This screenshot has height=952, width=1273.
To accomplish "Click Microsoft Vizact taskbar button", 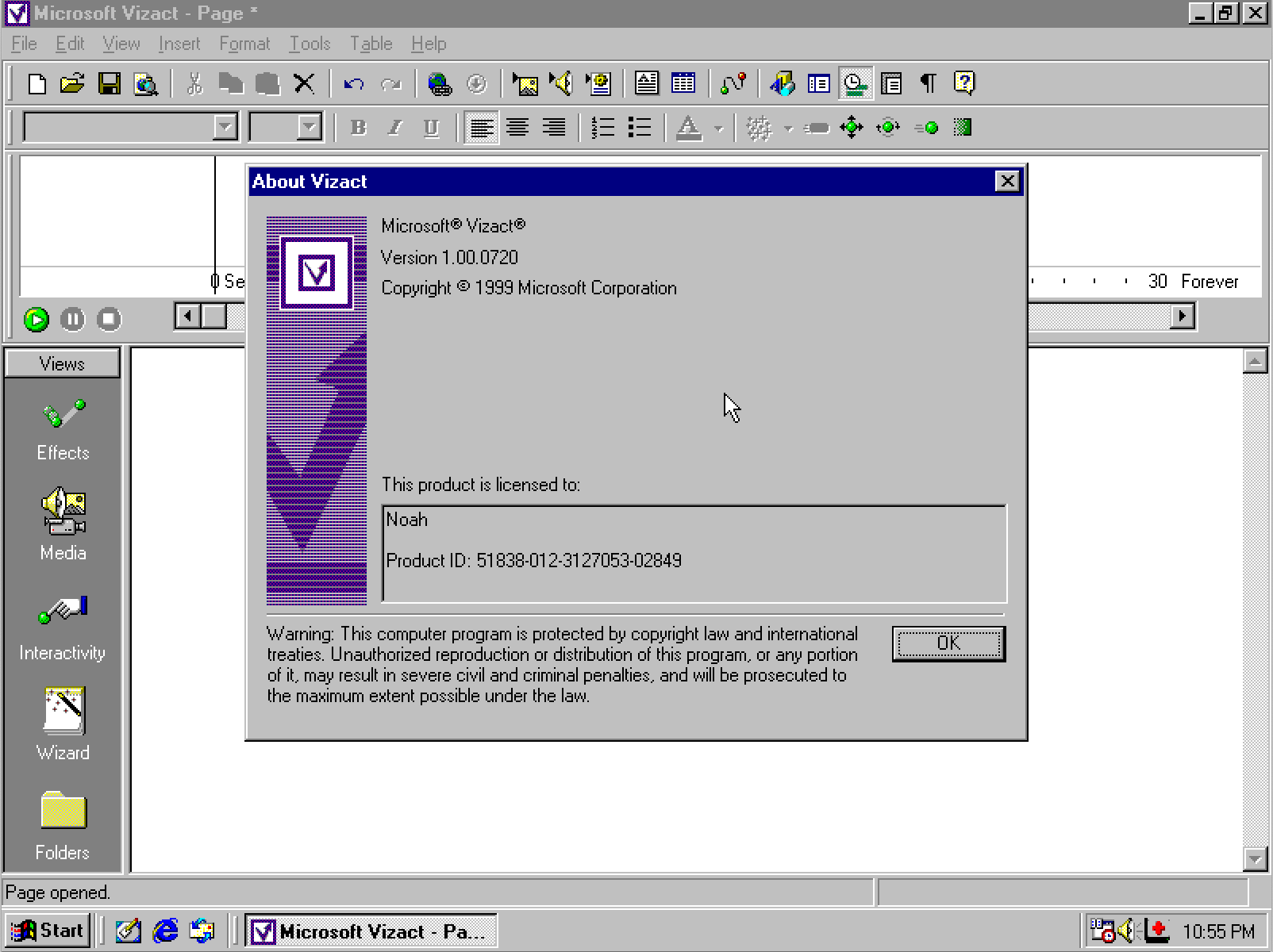I will coord(371,931).
